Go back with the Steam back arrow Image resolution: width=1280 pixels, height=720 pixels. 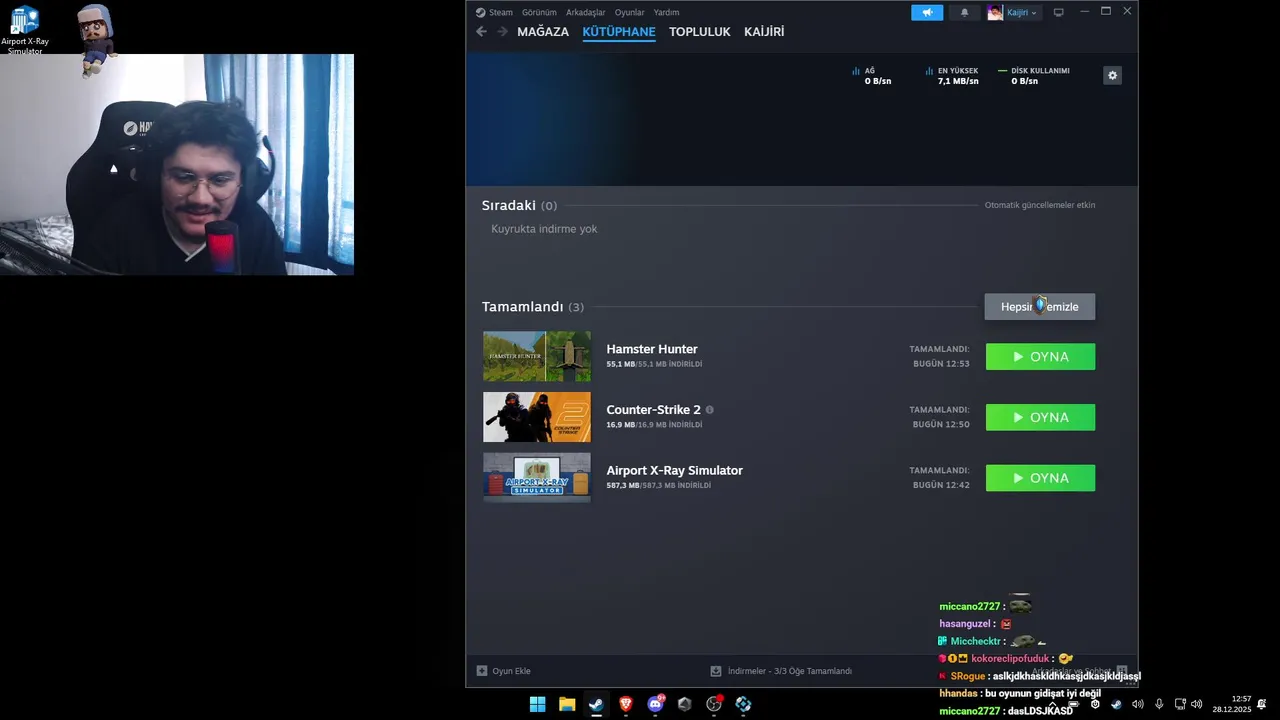point(481,32)
